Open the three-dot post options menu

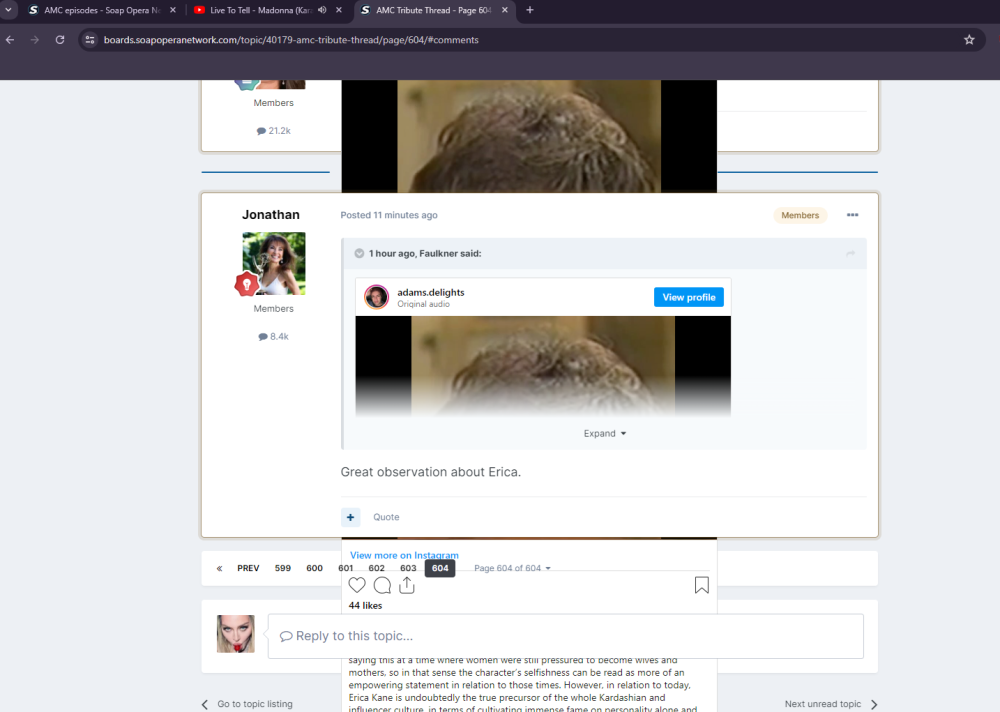pyautogui.click(x=852, y=215)
